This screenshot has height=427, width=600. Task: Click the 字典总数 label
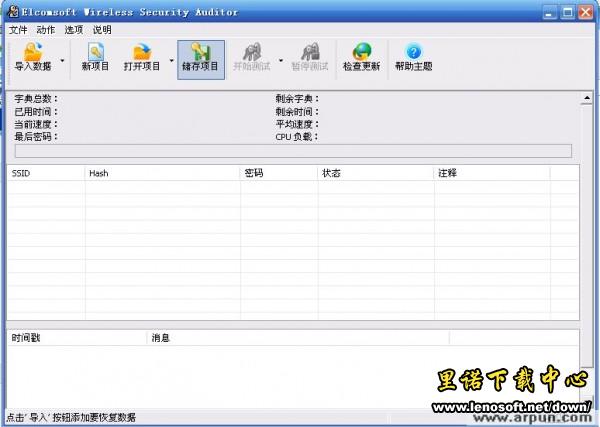click(x=36, y=99)
